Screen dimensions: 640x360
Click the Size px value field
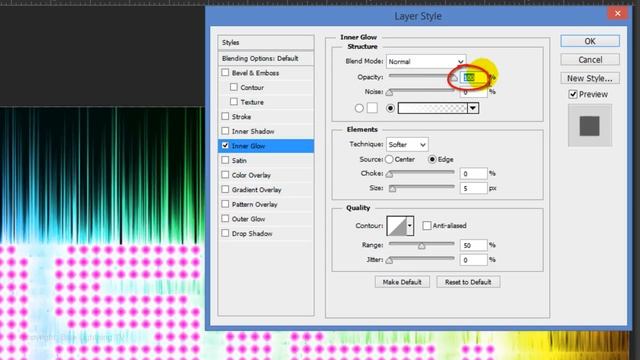[473, 188]
